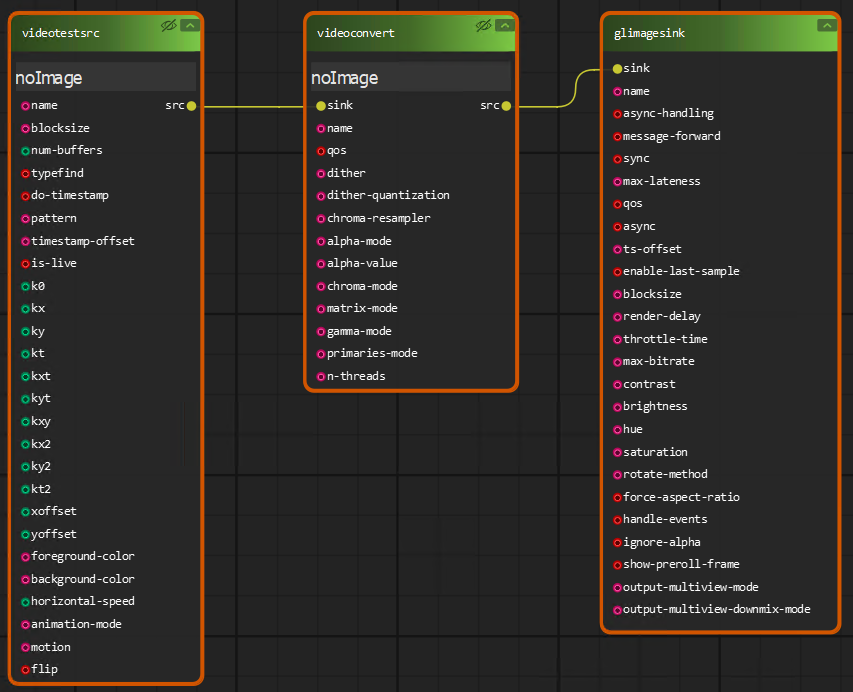This screenshot has width=853, height=692.
Task: Click the n-threads property pad on videoconvert
Action: point(320,375)
